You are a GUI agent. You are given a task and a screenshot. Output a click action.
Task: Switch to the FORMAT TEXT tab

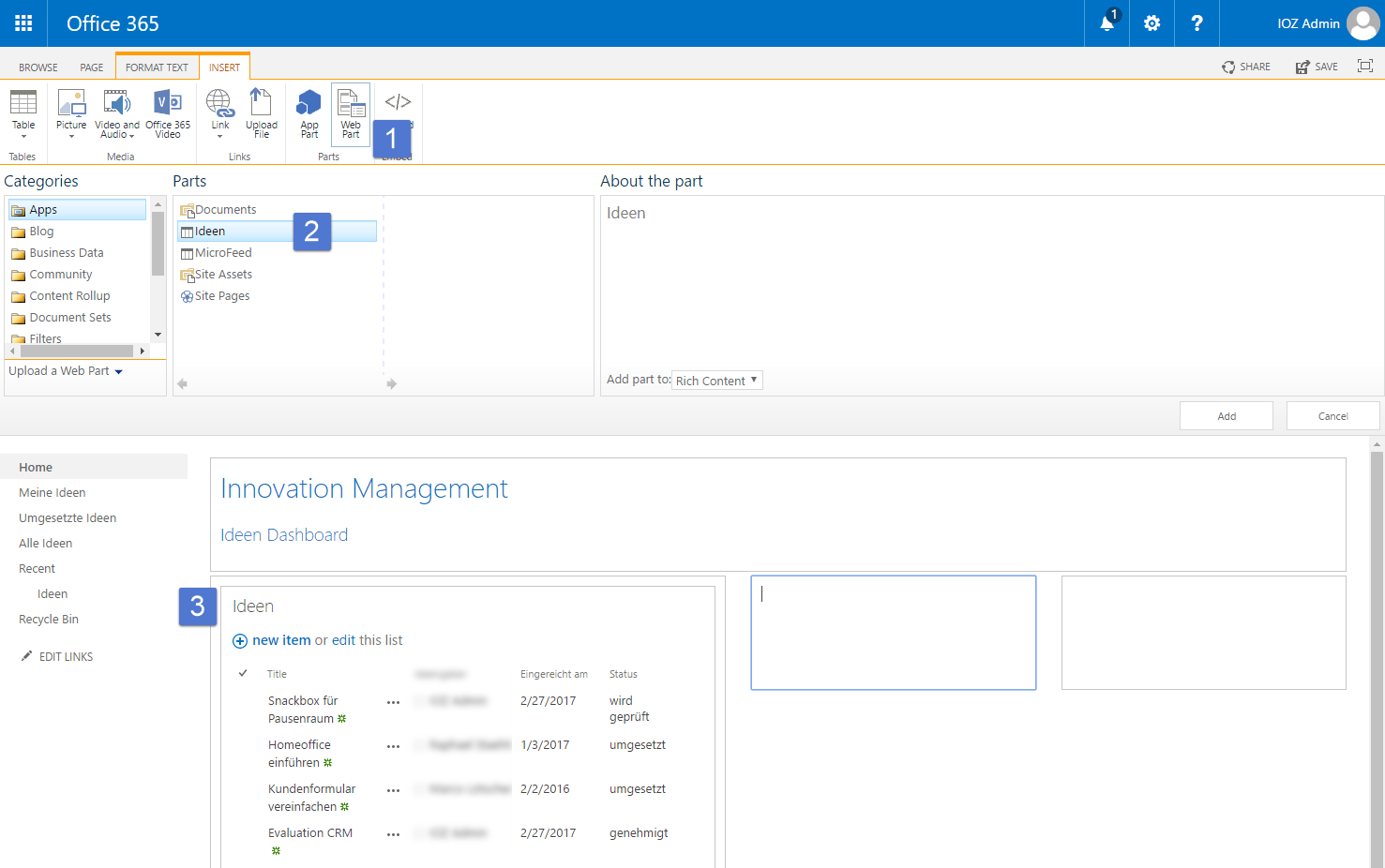pos(157,67)
